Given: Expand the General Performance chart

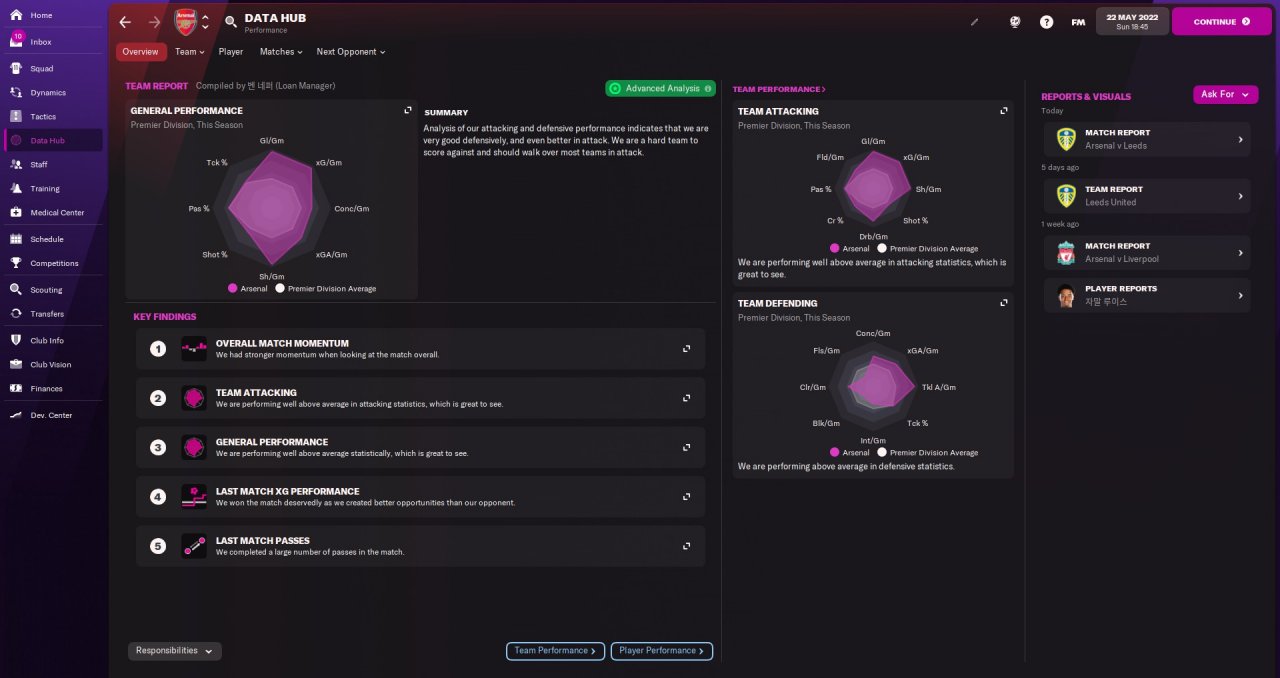Looking at the screenshot, I should [408, 111].
